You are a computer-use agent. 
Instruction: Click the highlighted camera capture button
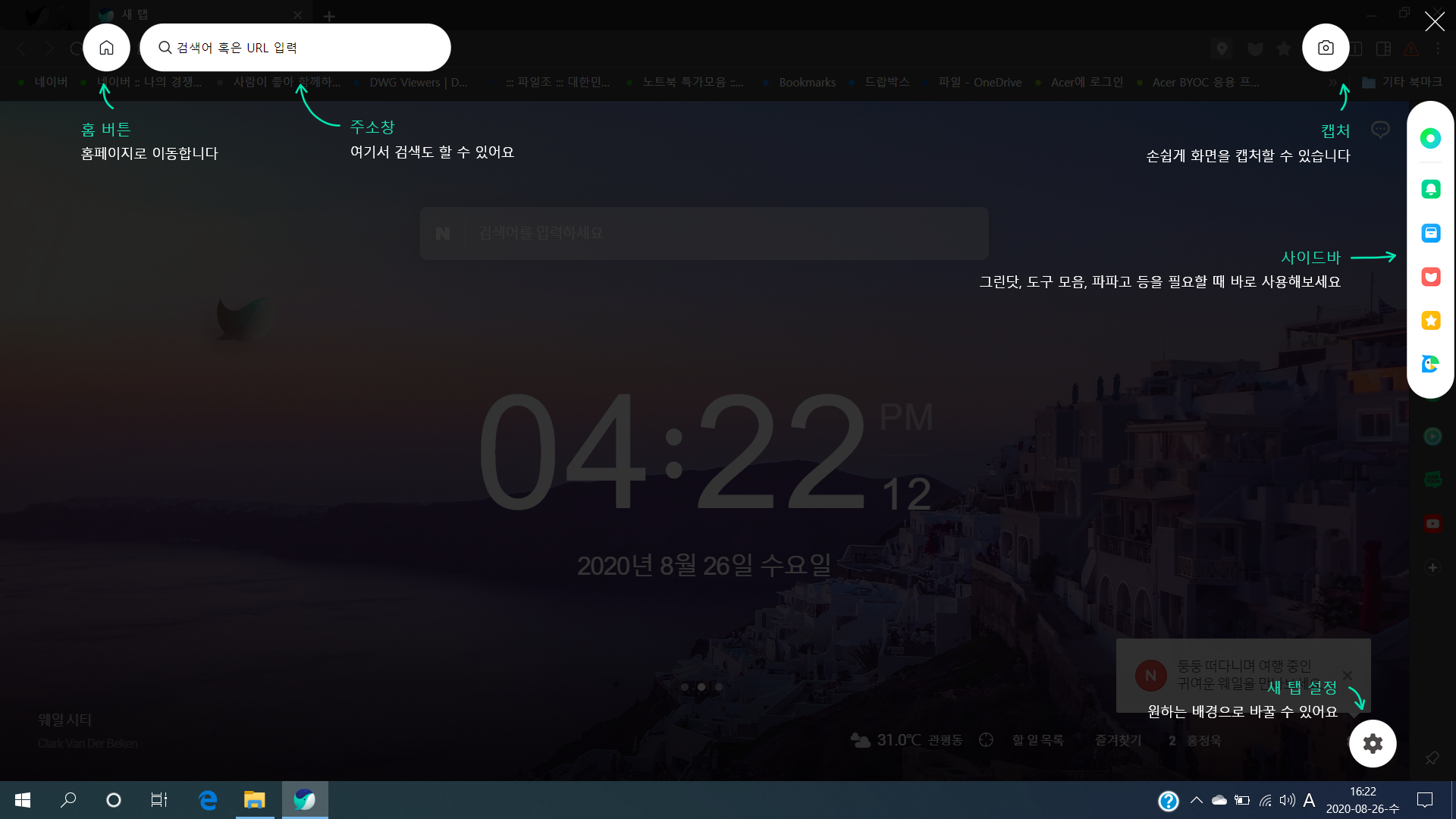(x=1325, y=48)
